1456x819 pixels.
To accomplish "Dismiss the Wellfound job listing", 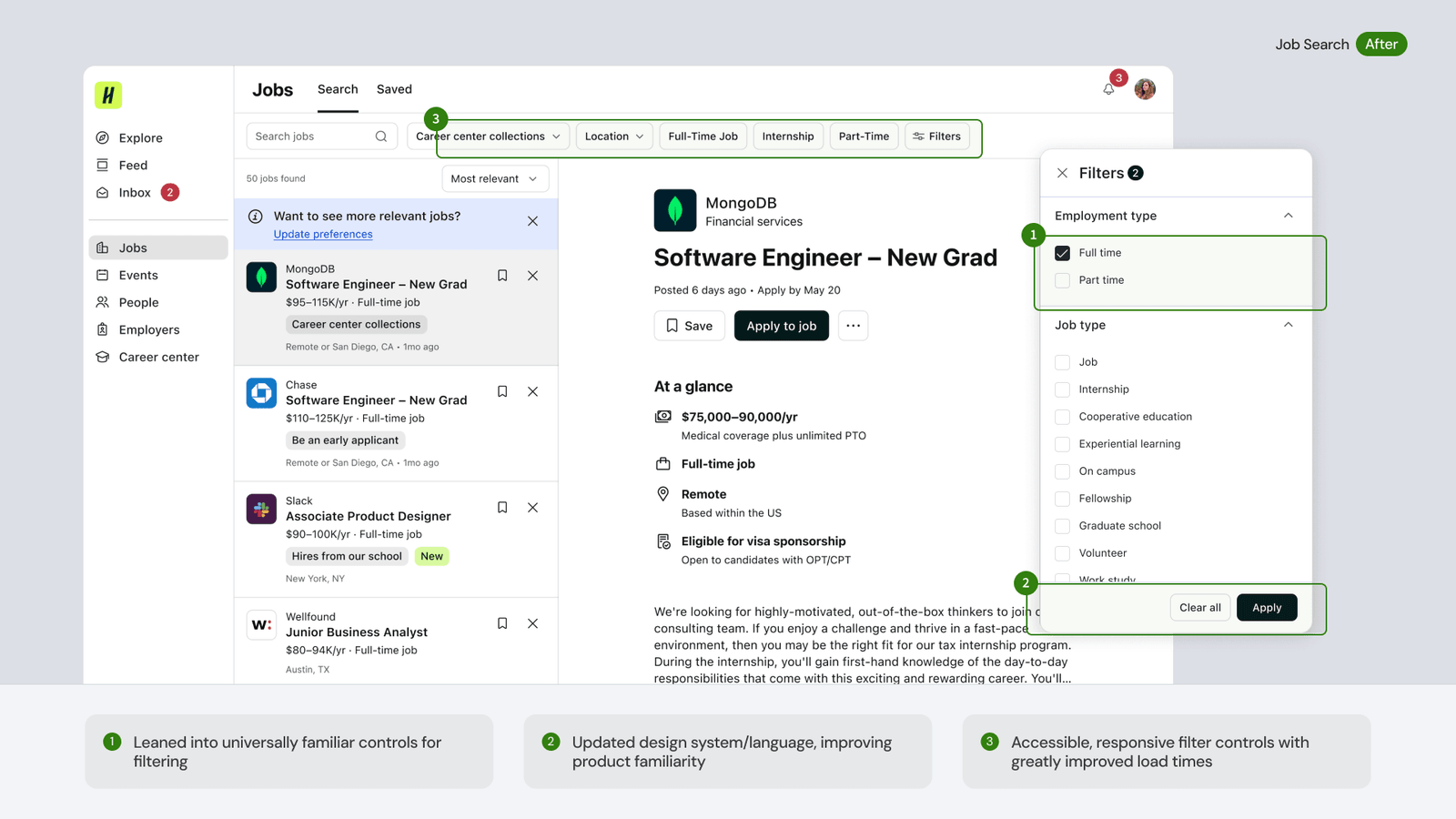I will click(x=533, y=623).
